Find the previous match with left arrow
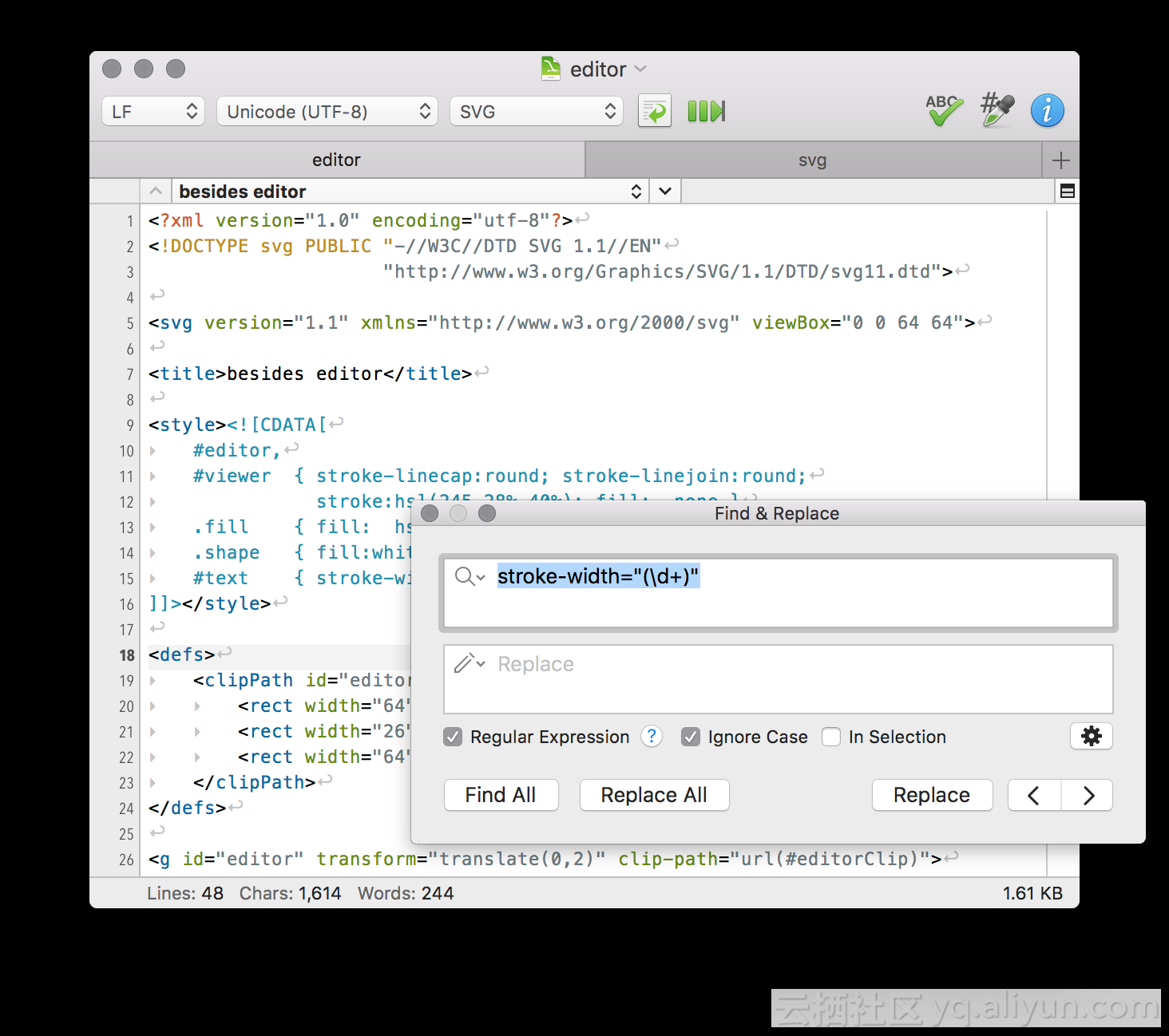Viewport: 1169px width, 1036px height. [x=1034, y=795]
